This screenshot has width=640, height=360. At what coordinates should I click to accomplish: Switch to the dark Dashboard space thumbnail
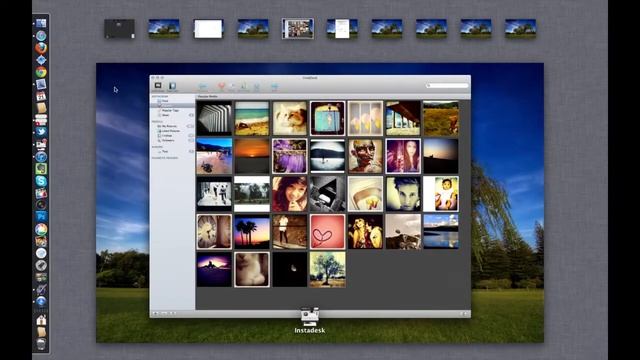click(x=119, y=29)
